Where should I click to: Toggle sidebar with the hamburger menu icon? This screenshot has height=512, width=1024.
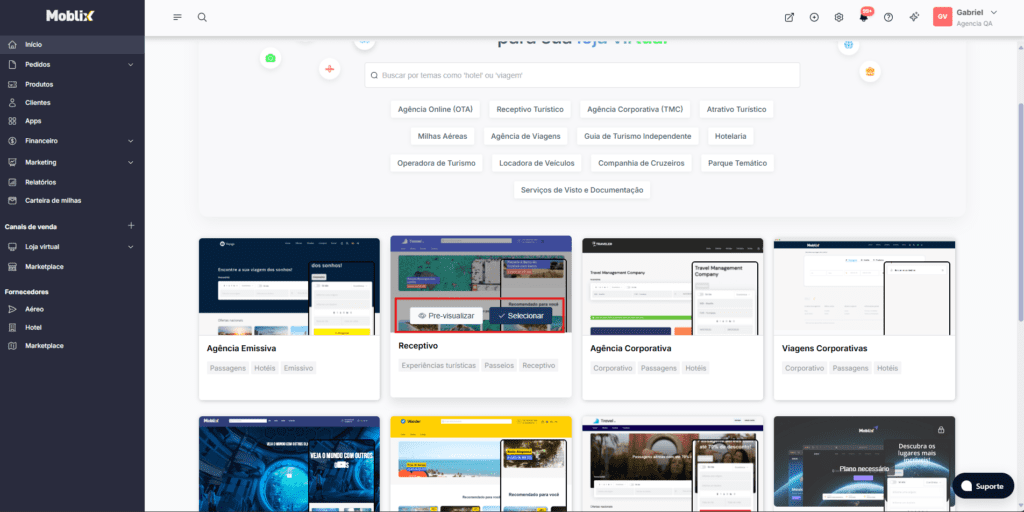pyautogui.click(x=177, y=17)
